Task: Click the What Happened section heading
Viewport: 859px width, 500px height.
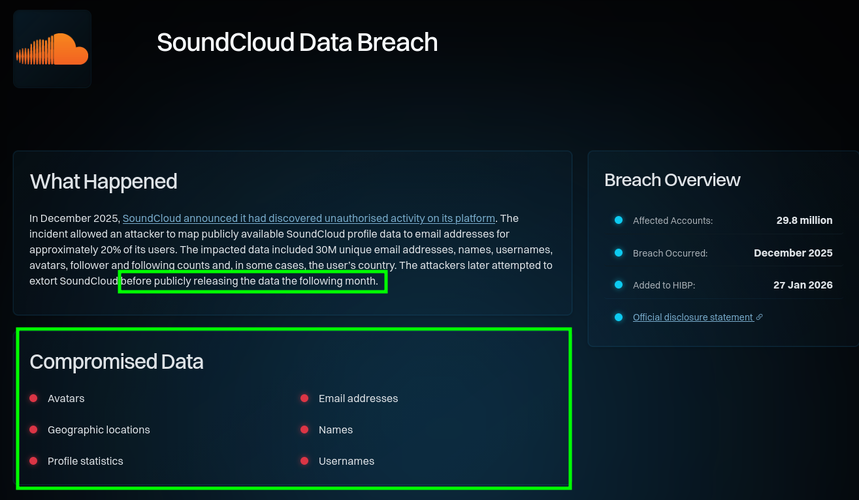Action: pos(104,181)
